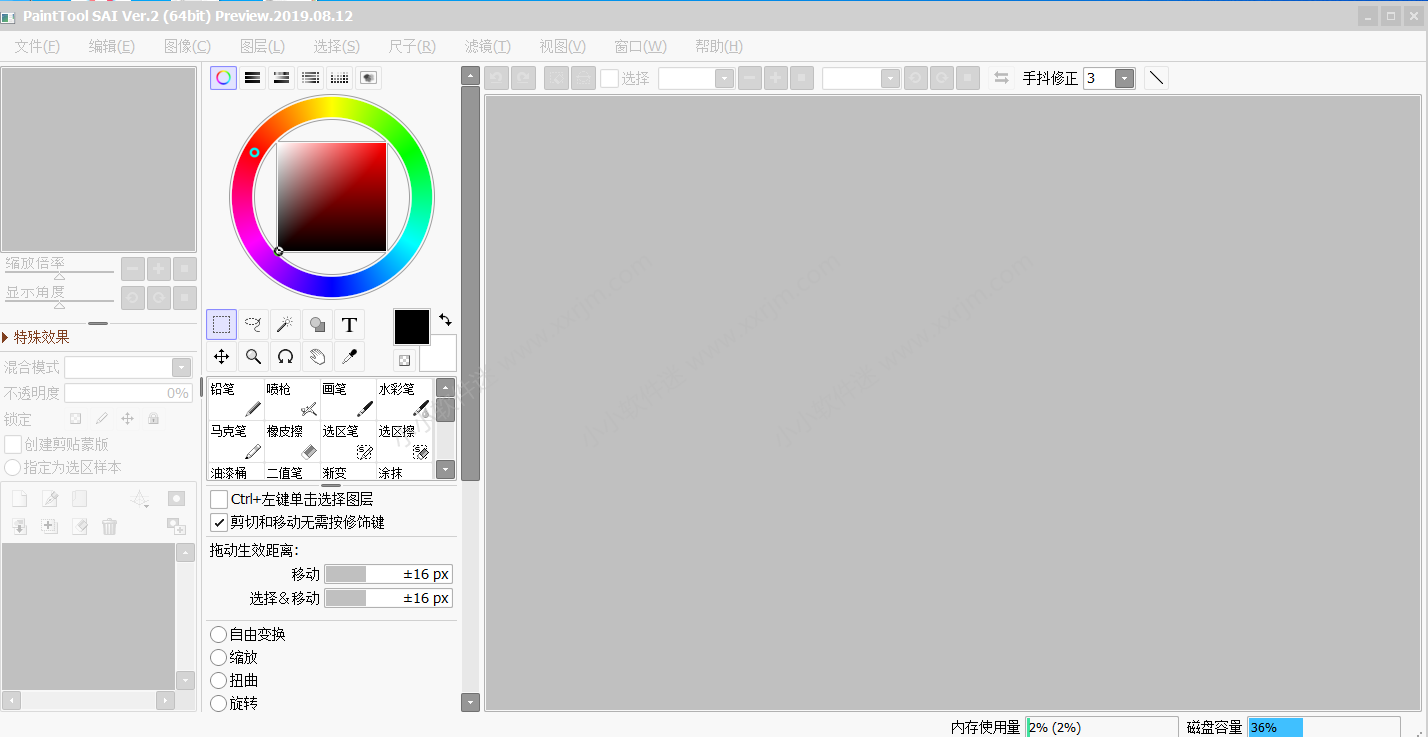
Task: Select the lasso selection tool
Action: click(x=254, y=324)
